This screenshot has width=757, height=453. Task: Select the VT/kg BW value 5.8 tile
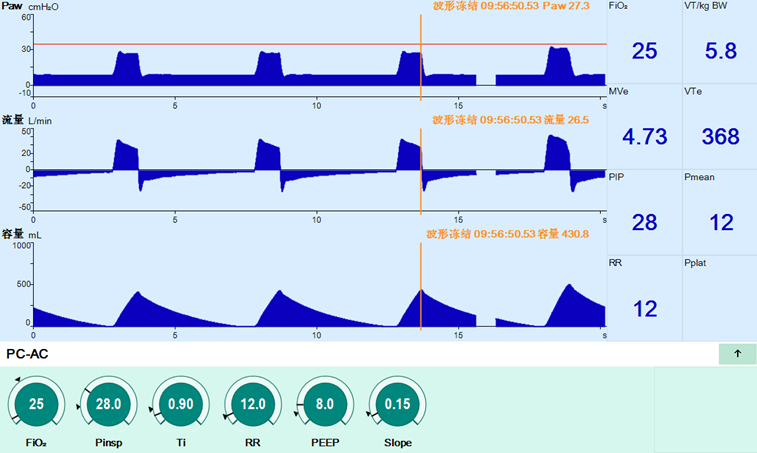[x=720, y=42]
